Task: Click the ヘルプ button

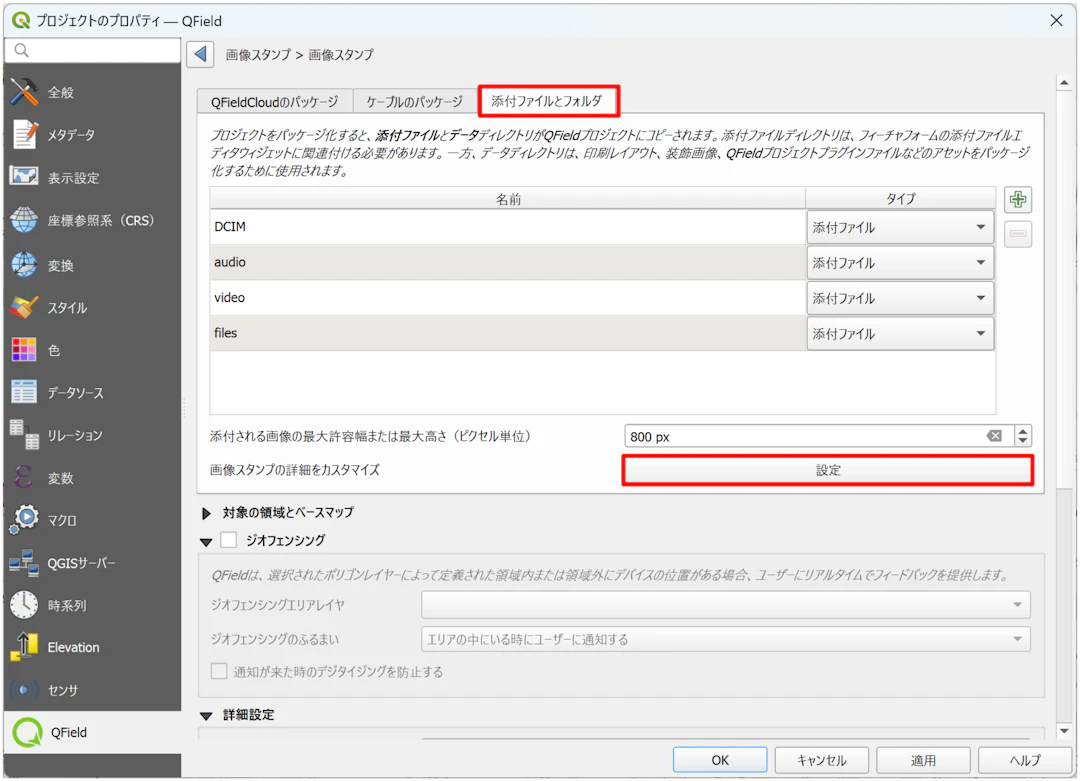Action: pos(1026,760)
